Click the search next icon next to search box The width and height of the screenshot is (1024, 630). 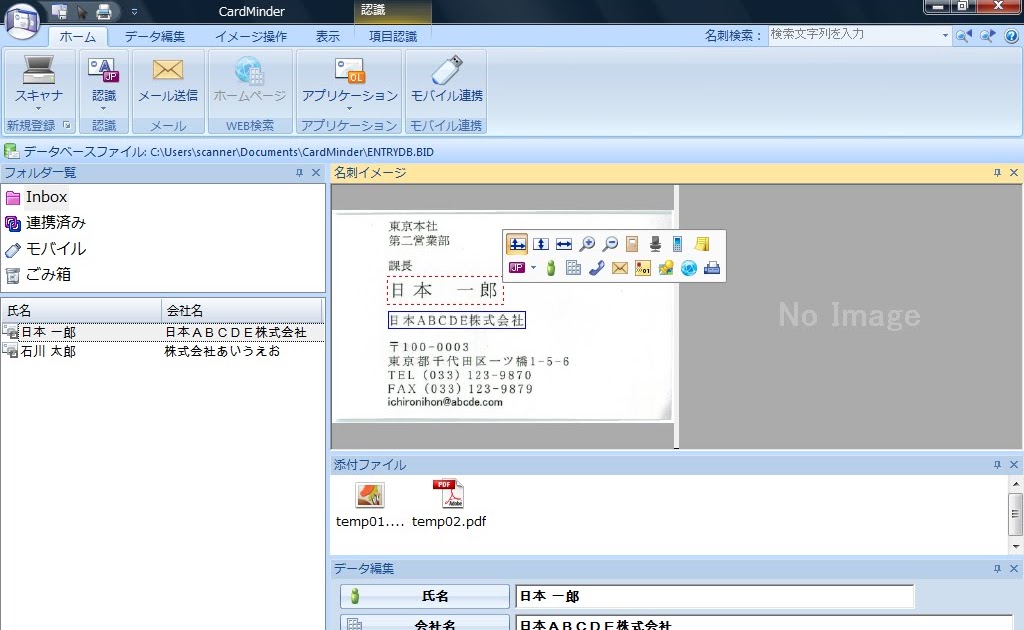pos(987,36)
